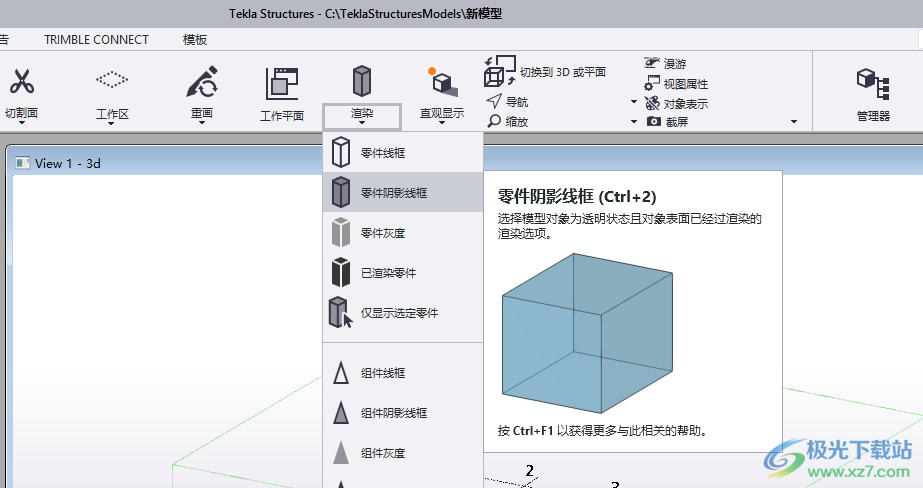Viewport: 923px width, 488px height.
Task: Open the TRIMBLE CONNECT tab
Action: click(97, 39)
